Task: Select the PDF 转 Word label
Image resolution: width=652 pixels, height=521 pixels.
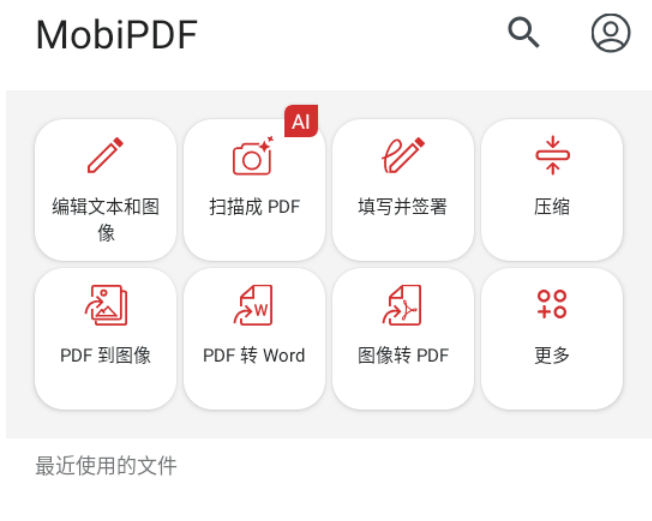Action: 254,356
